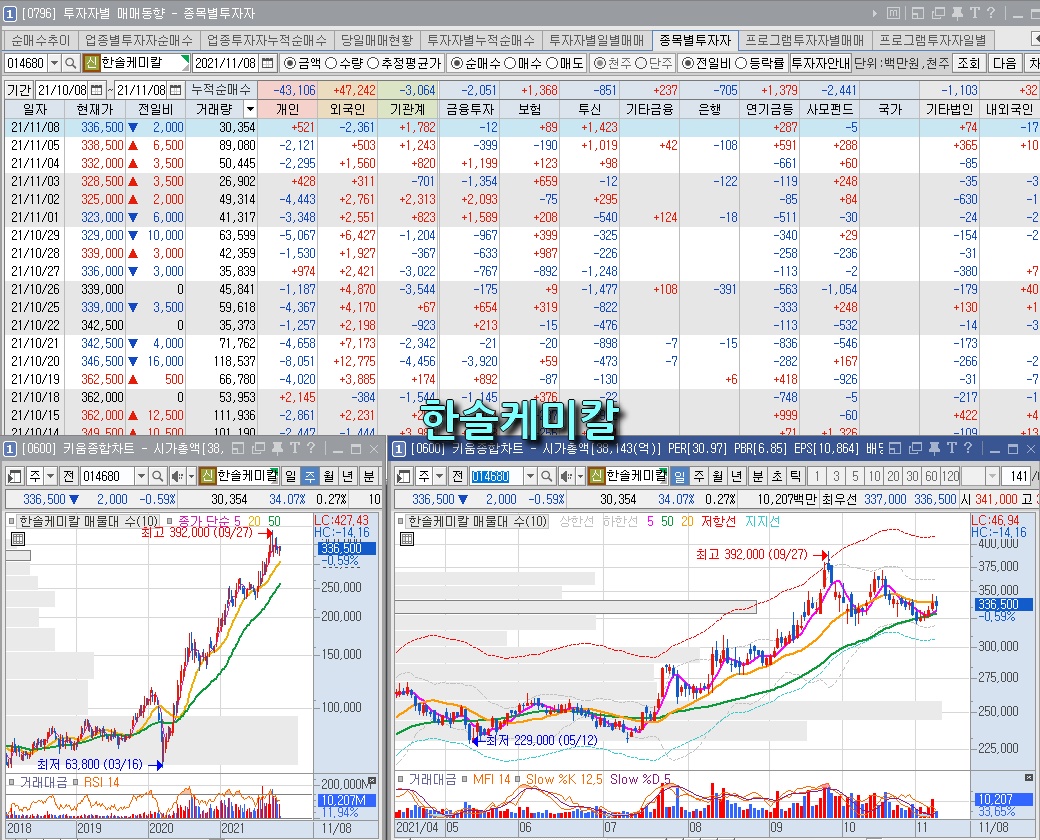Open 투자자안내 button
The height and width of the screenshot is (840, 1040).
click(820, 64)
